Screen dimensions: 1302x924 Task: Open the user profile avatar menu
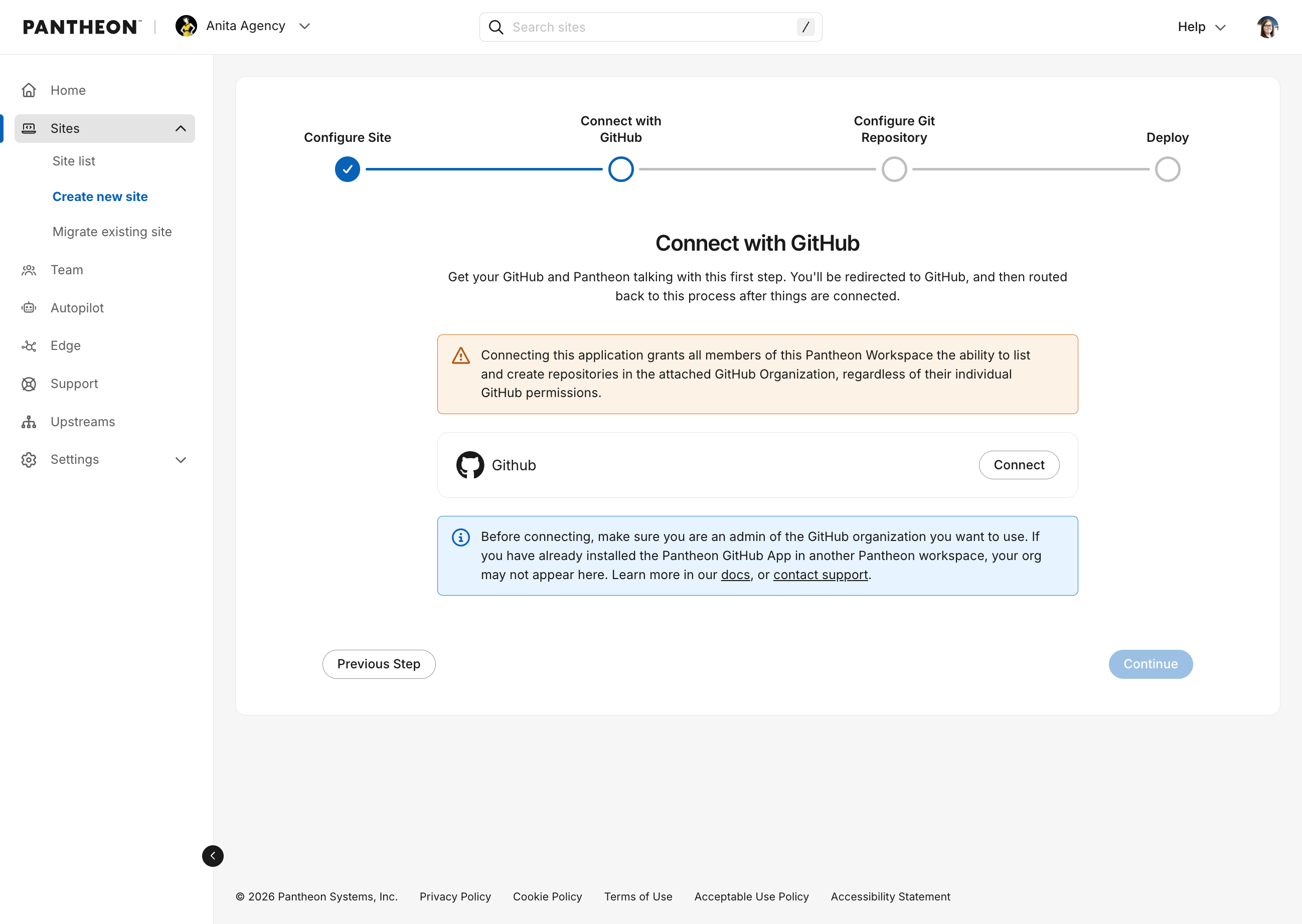pos(1267,27)
